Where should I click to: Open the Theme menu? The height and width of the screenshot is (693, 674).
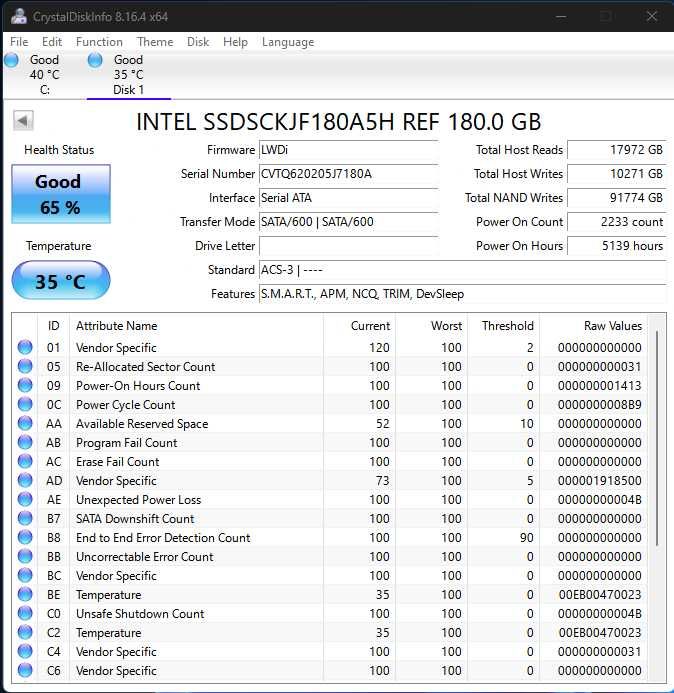click(155, 42)
